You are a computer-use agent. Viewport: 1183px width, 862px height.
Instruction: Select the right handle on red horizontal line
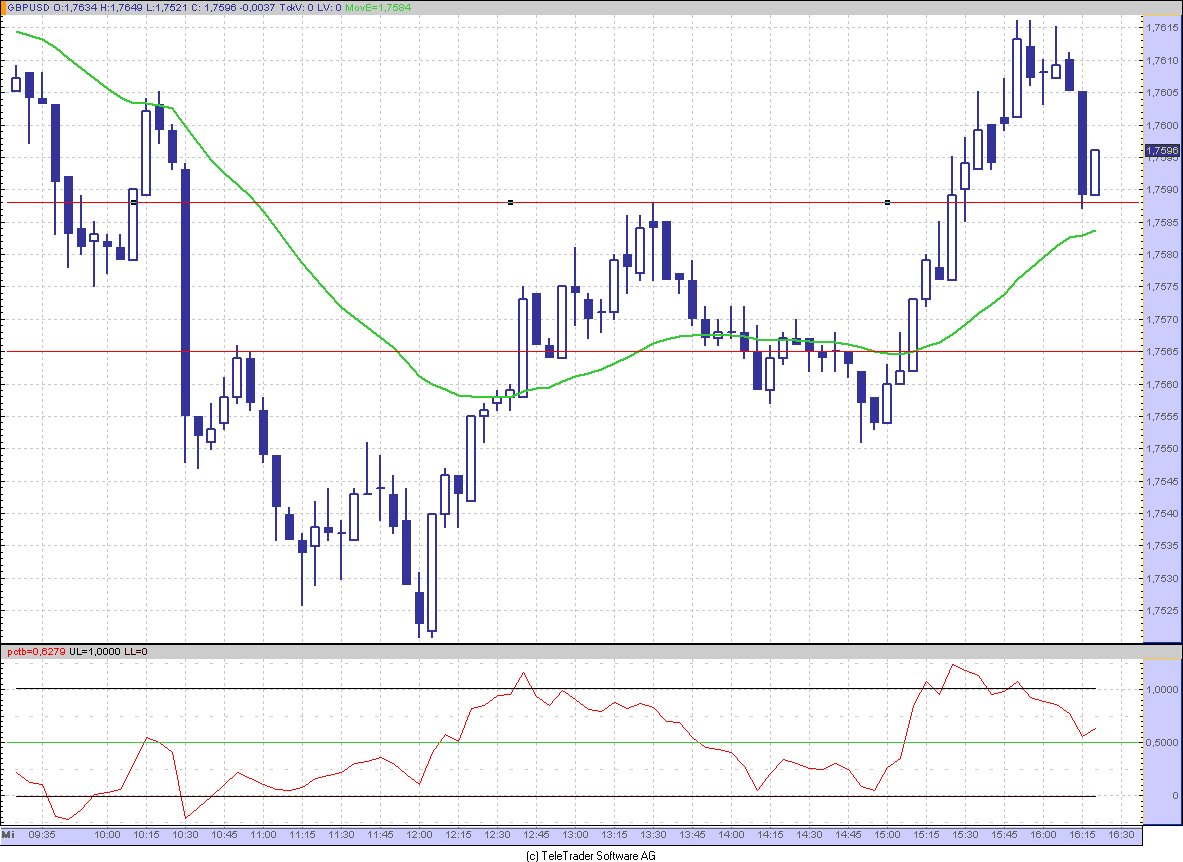[x=887, y=202]
